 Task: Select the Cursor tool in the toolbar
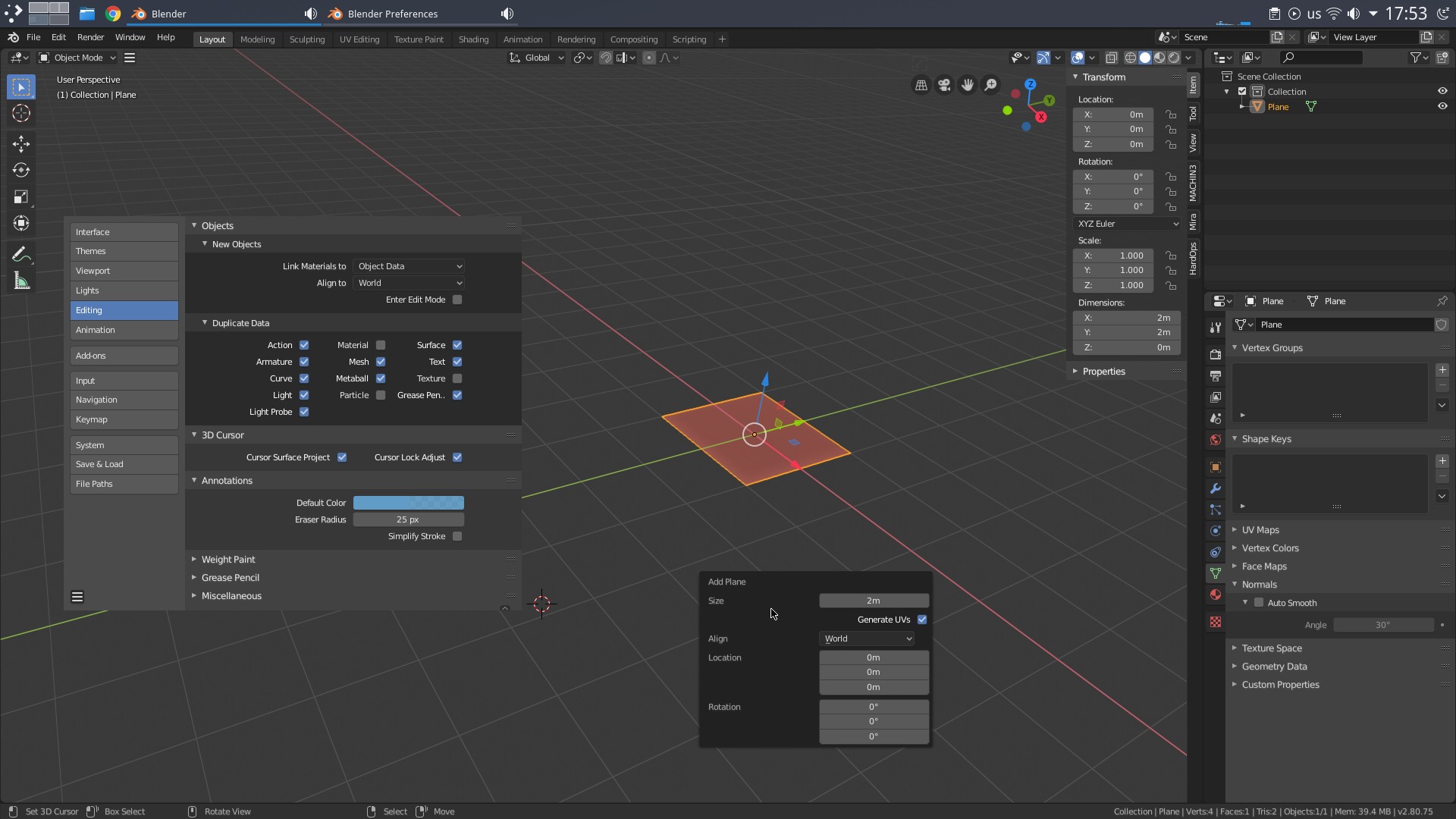20,114
